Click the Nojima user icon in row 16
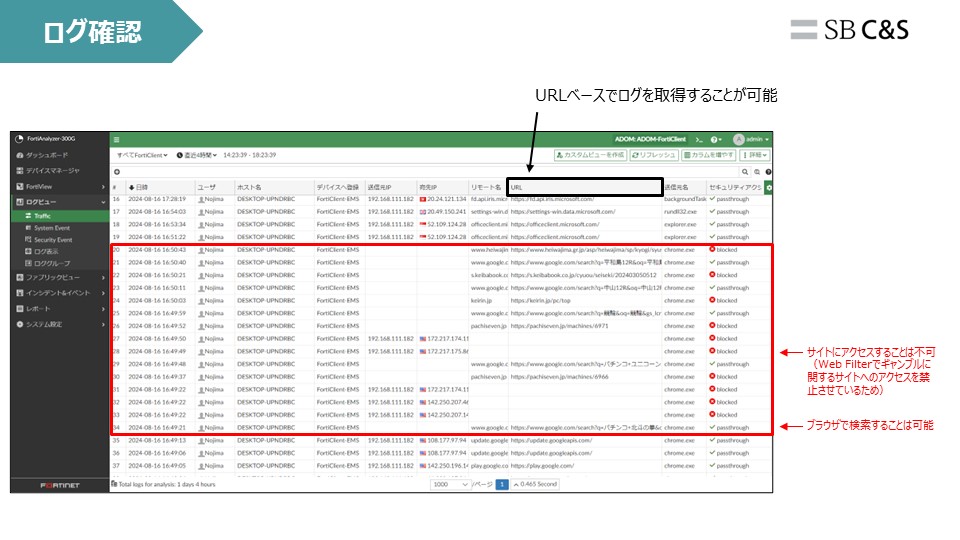The height and width of the screenshot is (540, 960). coord(201,200)
